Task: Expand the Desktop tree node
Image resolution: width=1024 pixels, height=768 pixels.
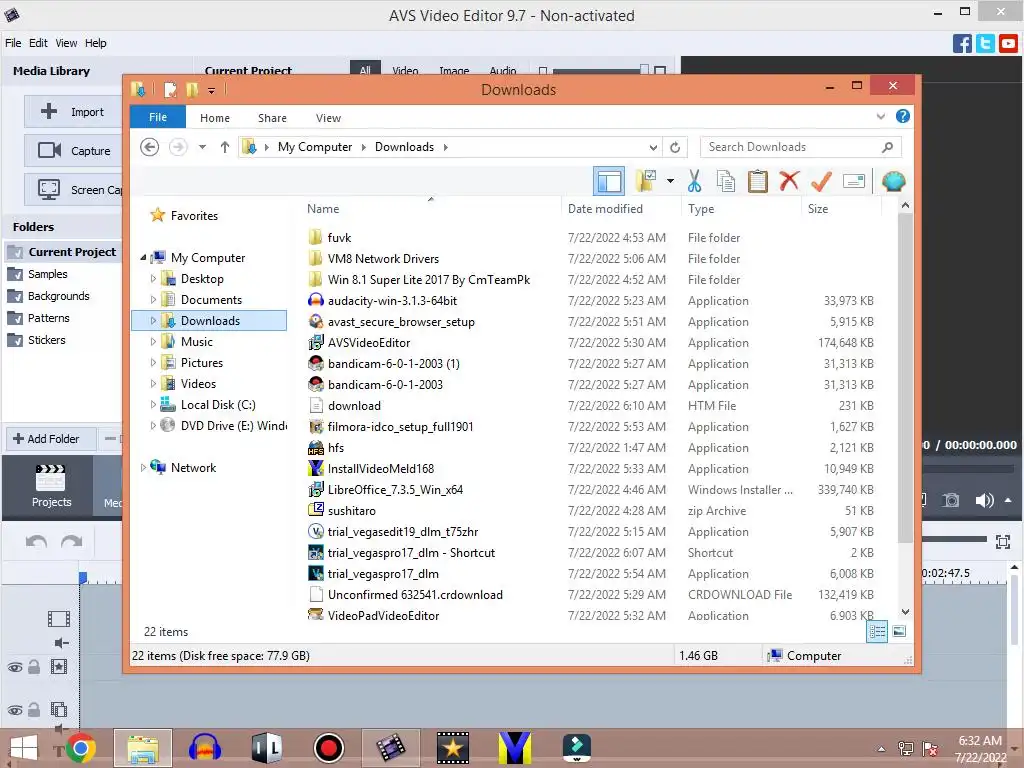Action: (153, 279)
